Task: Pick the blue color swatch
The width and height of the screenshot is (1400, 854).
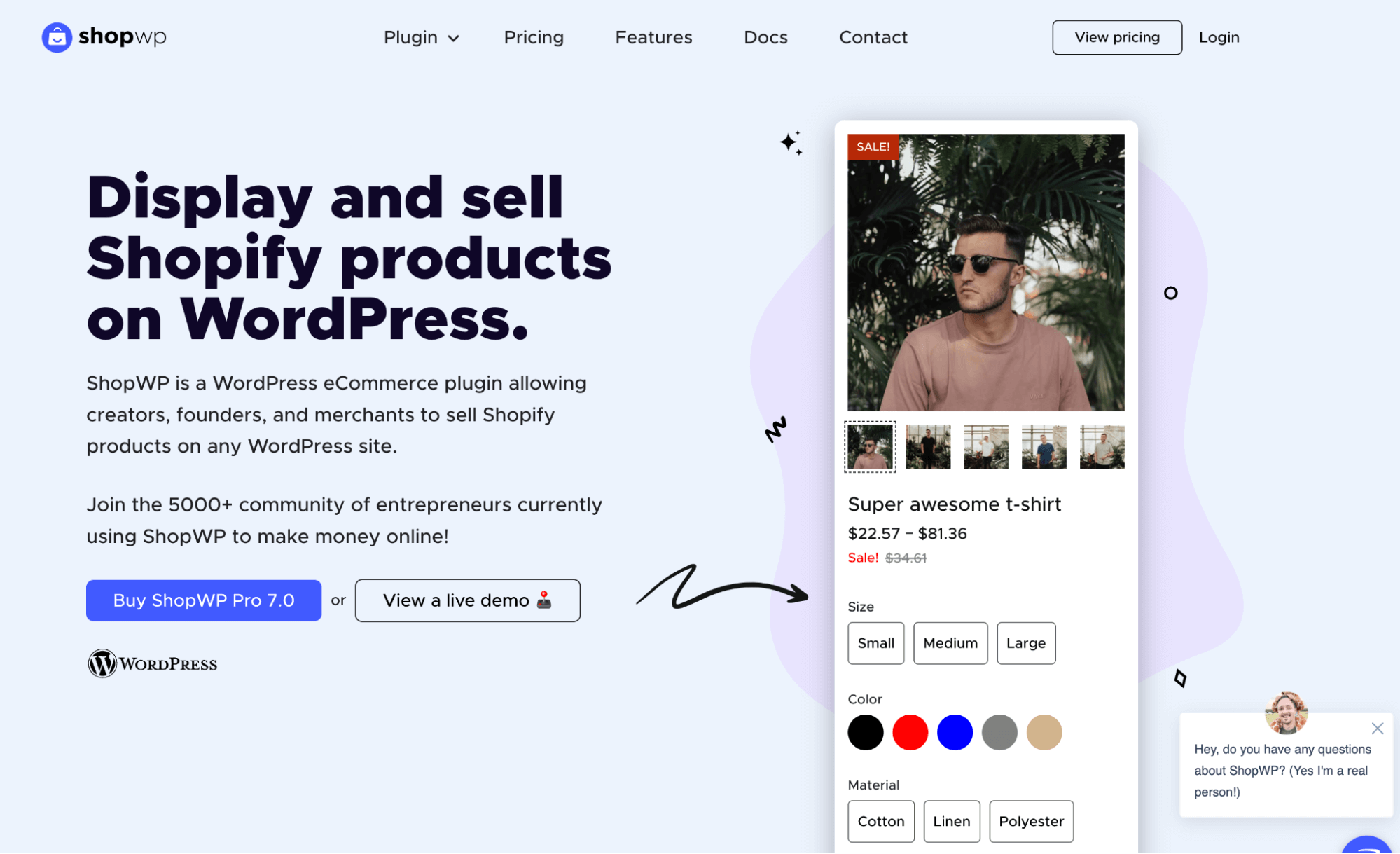Action: pyautogui.click(x=954, y=732)
